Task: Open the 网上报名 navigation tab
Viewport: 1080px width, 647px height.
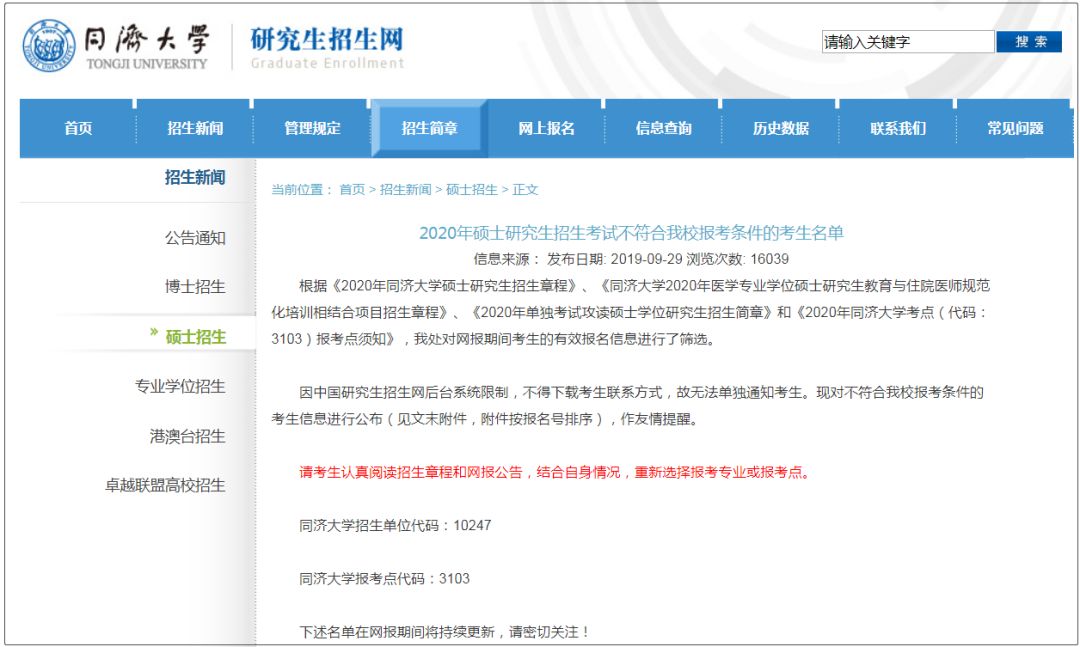Action: click(546, 129)
